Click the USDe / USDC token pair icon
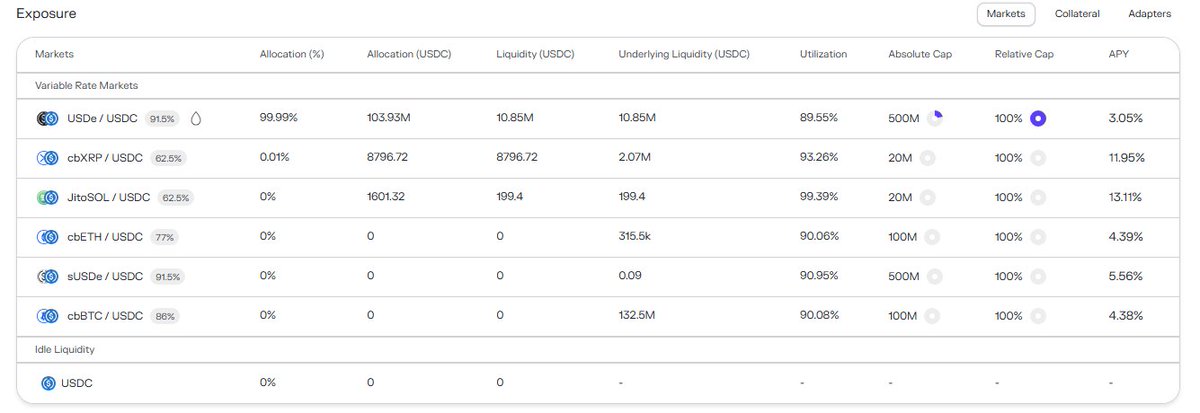This screenshot has width=1200, height=413. [x=48, y=118]
